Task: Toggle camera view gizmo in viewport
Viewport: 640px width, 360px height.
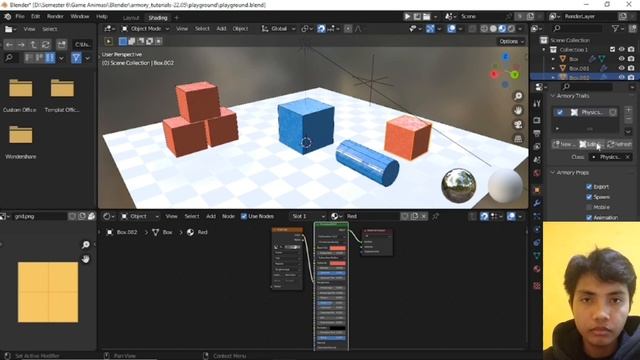Action: click(x=518, y=124)
